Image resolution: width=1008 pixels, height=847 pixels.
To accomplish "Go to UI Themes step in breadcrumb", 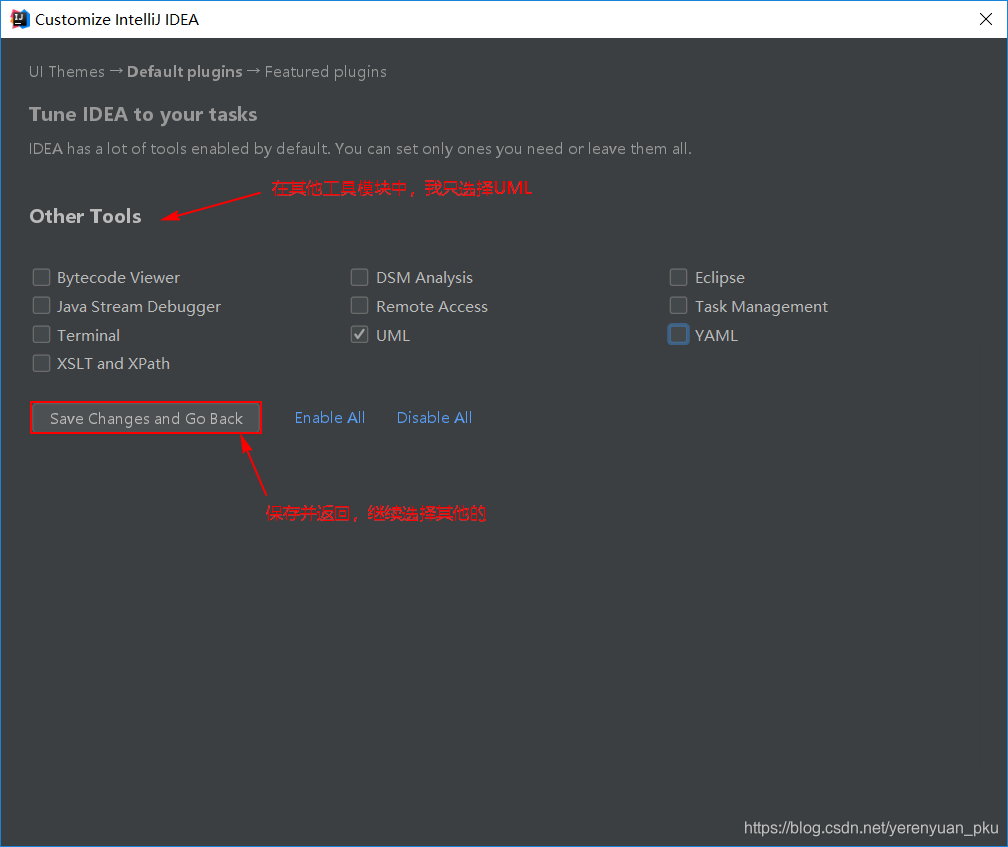I will click(67, 71).
